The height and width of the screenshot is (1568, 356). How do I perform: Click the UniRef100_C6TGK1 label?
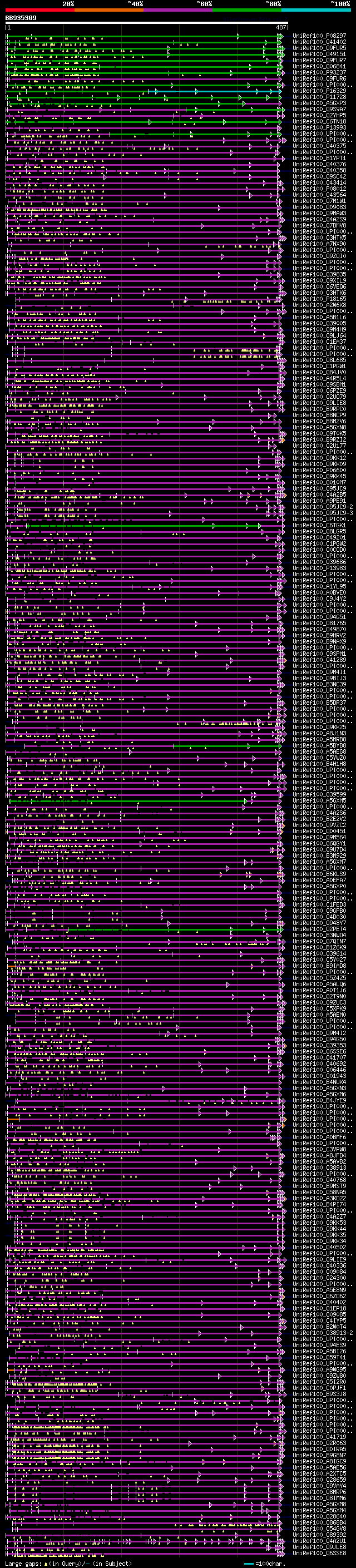(319, 525)
